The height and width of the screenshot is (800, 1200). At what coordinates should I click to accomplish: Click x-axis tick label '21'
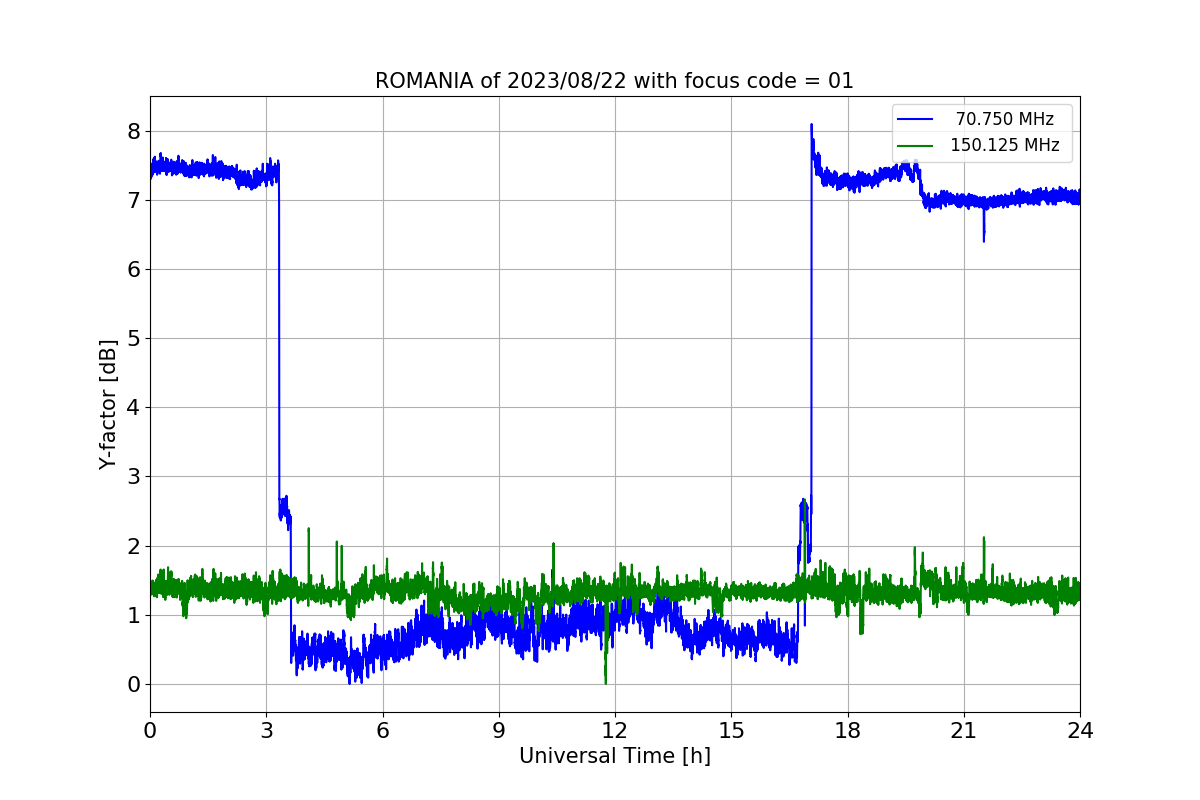(964, 730)
